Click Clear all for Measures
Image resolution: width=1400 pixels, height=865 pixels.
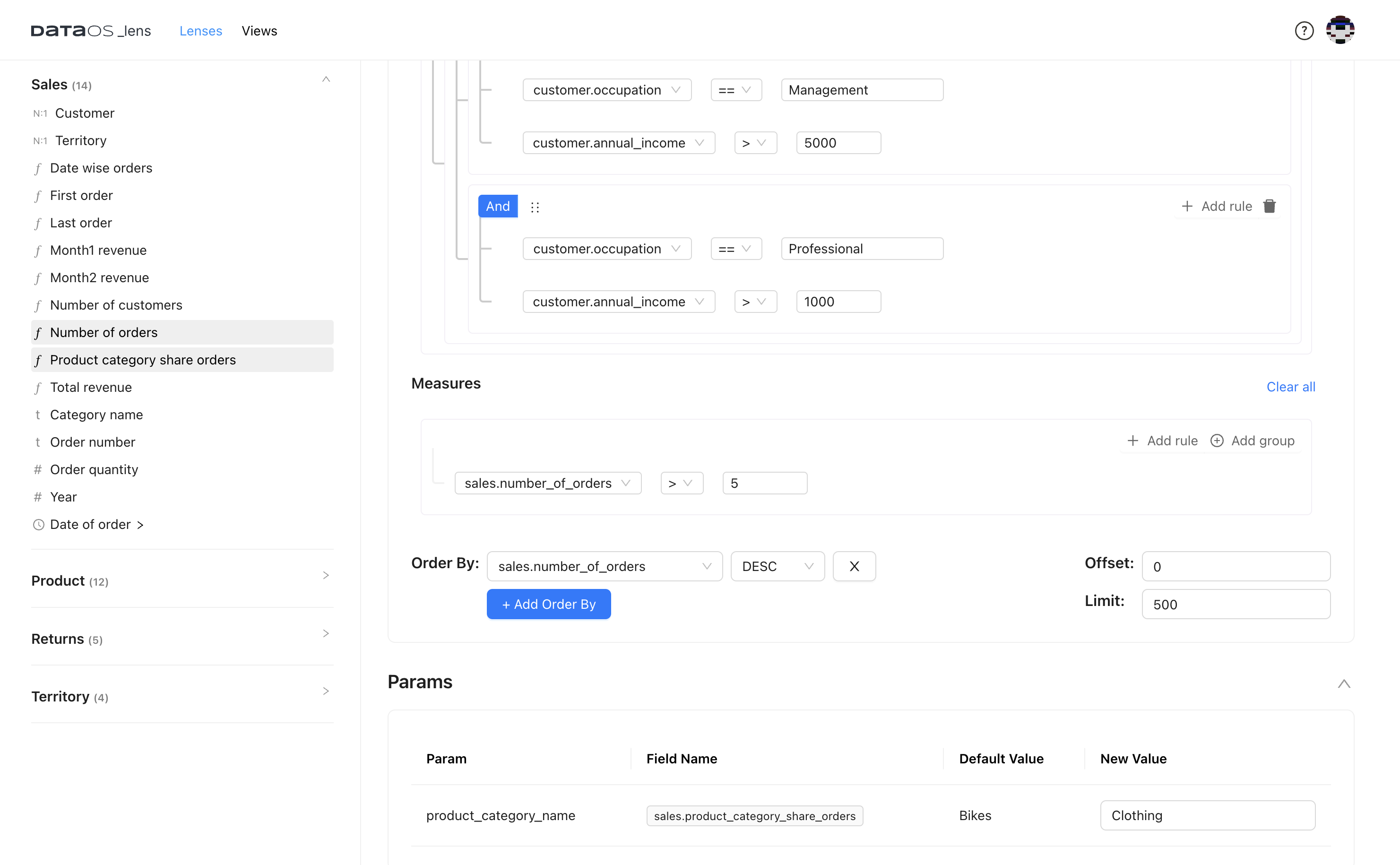[x=1291, y=387]
